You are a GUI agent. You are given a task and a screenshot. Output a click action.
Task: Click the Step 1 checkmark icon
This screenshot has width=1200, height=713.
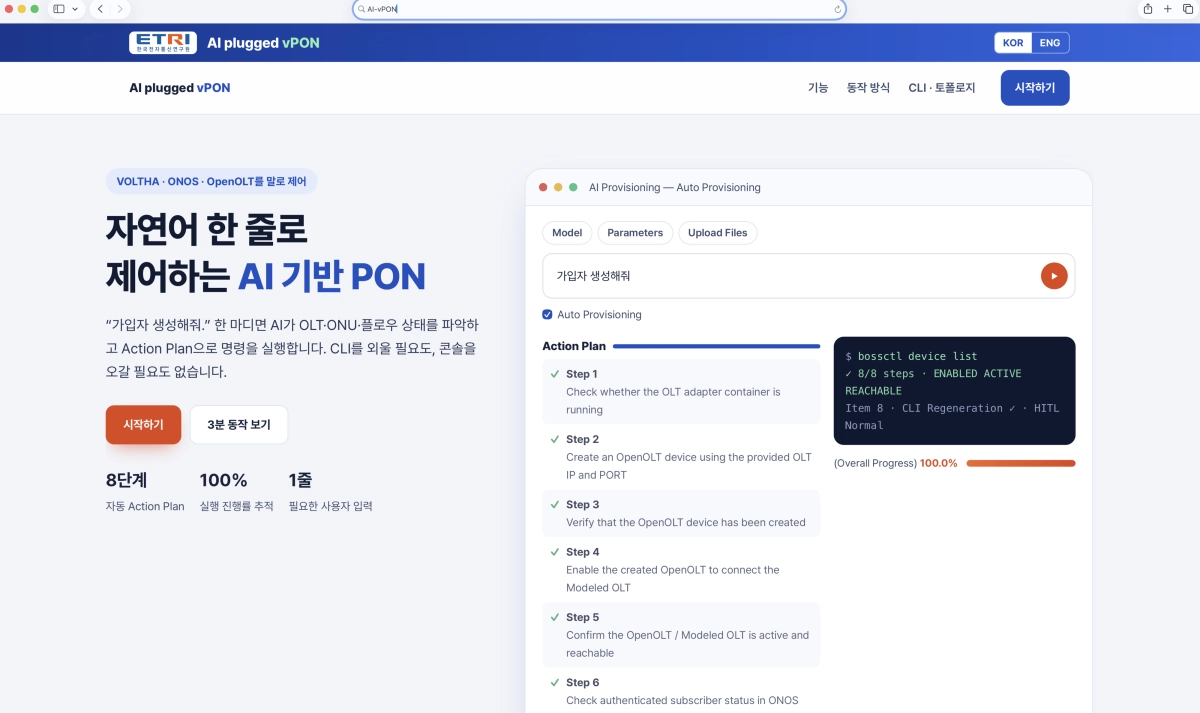pos(554,374)
